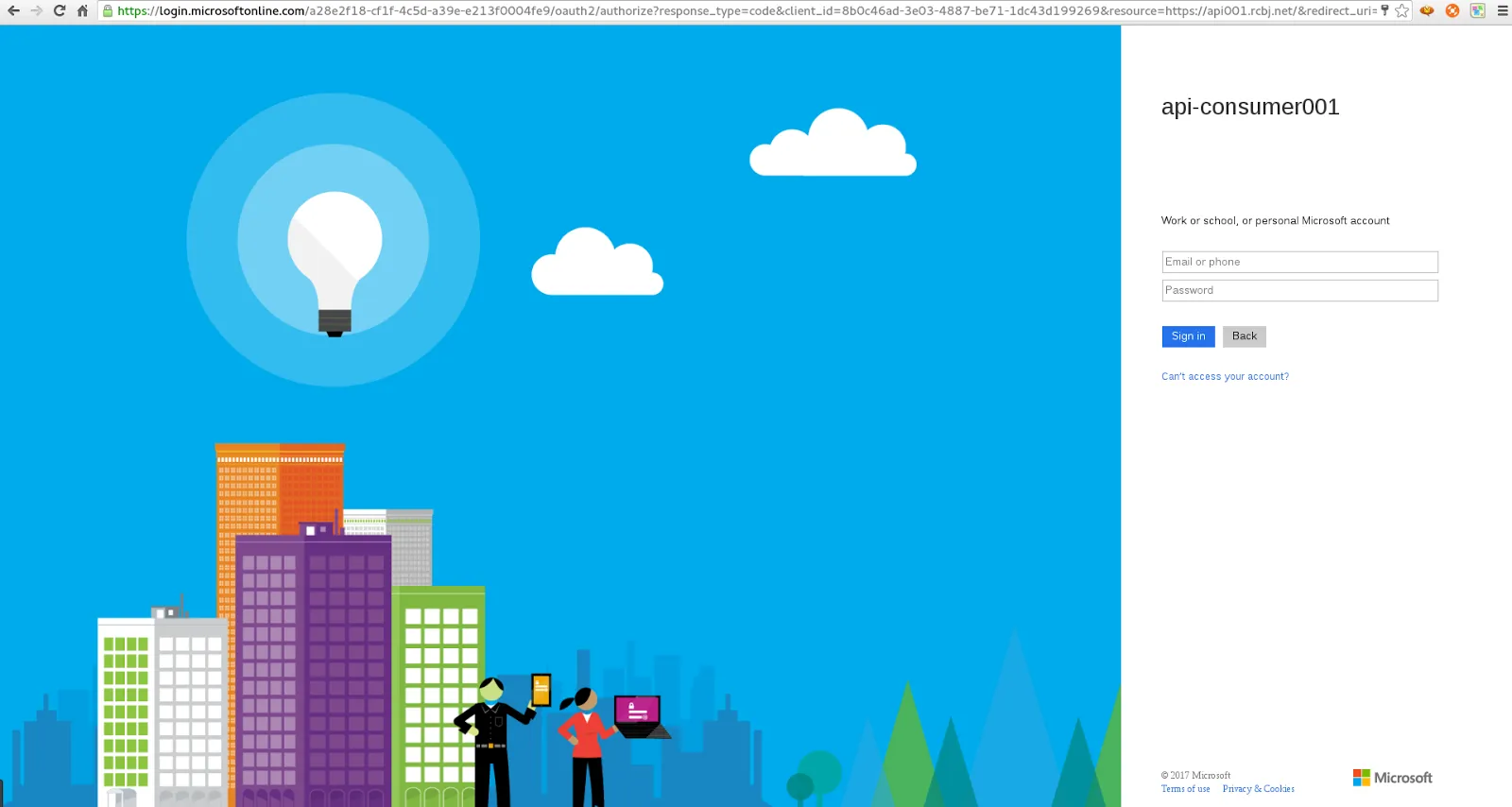Open the Can't access your account link
The width and height of the screenshot is (1512, 807).
pyautogui.click(x=1225, y=376)
